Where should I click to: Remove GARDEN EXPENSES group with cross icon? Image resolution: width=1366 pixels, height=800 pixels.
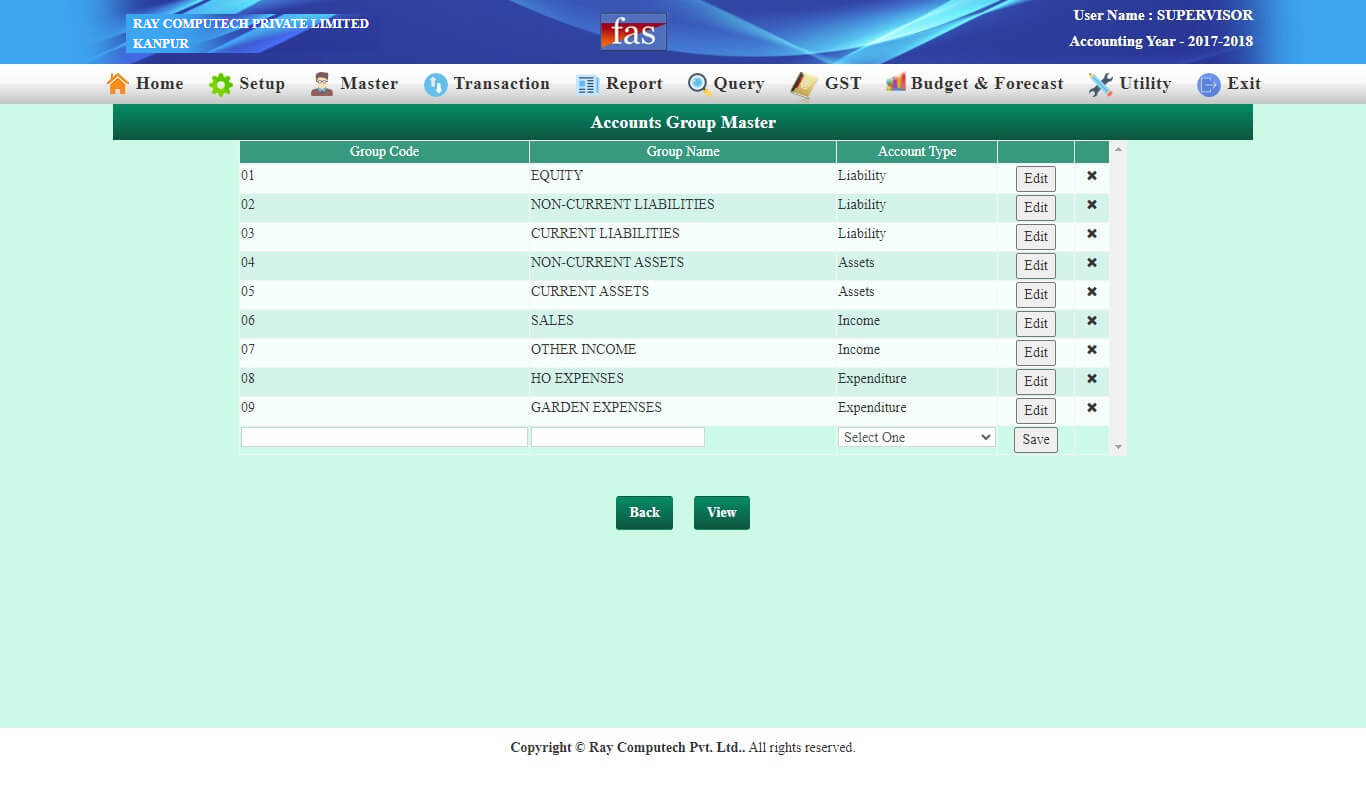coord(1092,408)
